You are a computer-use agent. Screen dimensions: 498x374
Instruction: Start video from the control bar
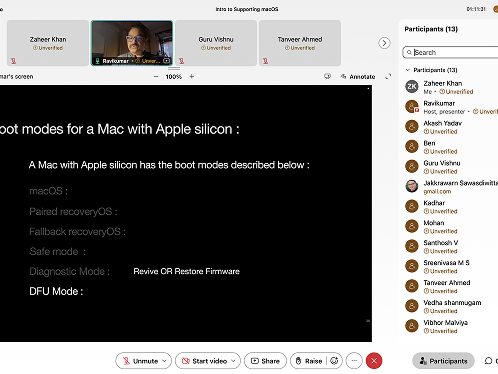tap(204, 361)
